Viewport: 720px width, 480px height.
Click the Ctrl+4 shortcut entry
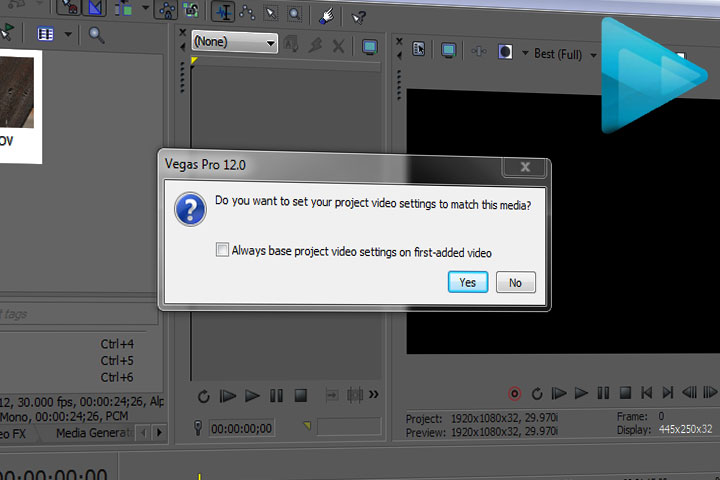117,344
